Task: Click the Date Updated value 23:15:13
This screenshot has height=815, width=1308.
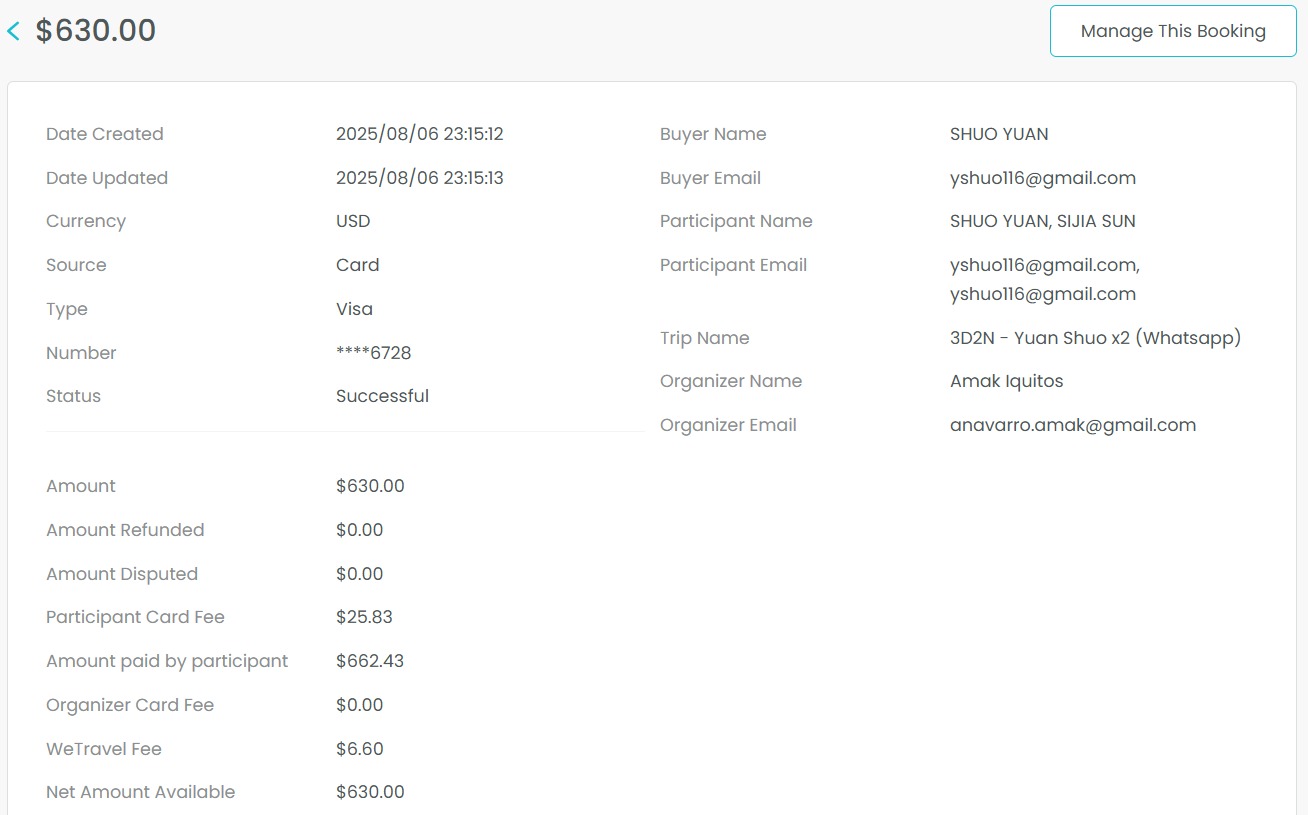Action: tap(419, 178)
